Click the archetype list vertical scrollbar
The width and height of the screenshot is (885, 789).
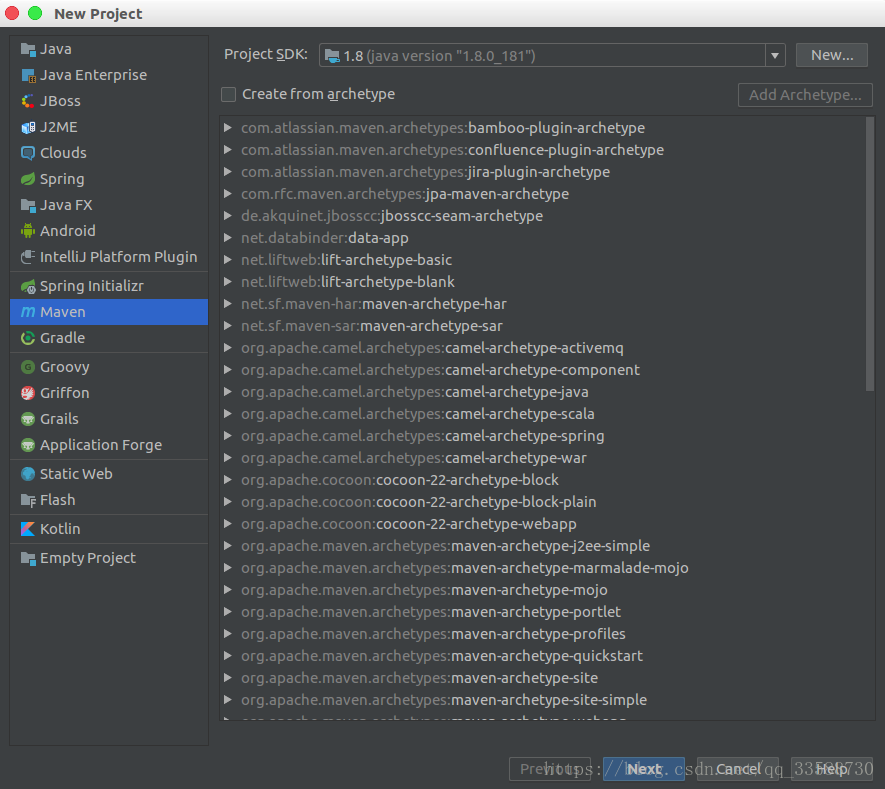pyautogui.click(x=870, y=254)
